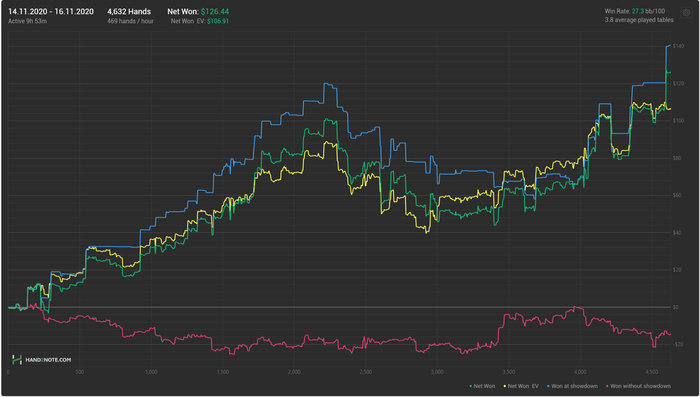
Task: Click the 4,000 x-axis label
Action: click(580, 372)
